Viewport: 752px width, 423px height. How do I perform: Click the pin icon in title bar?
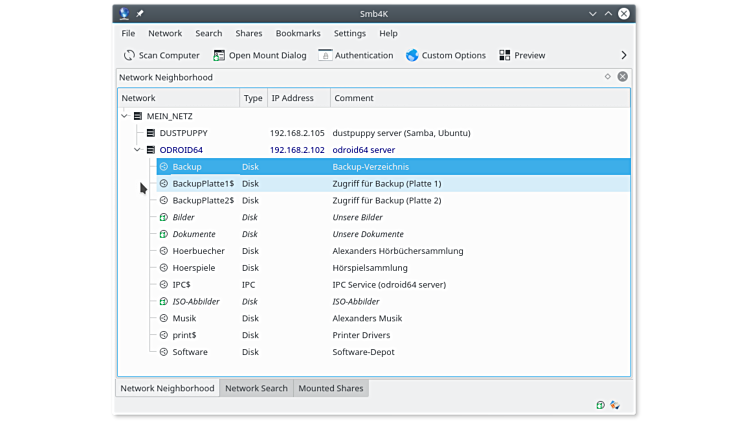click(140, 13)
